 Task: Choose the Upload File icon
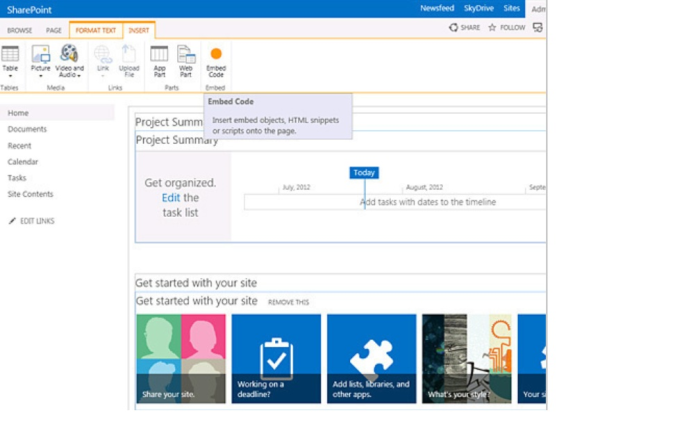coord(129,54)
